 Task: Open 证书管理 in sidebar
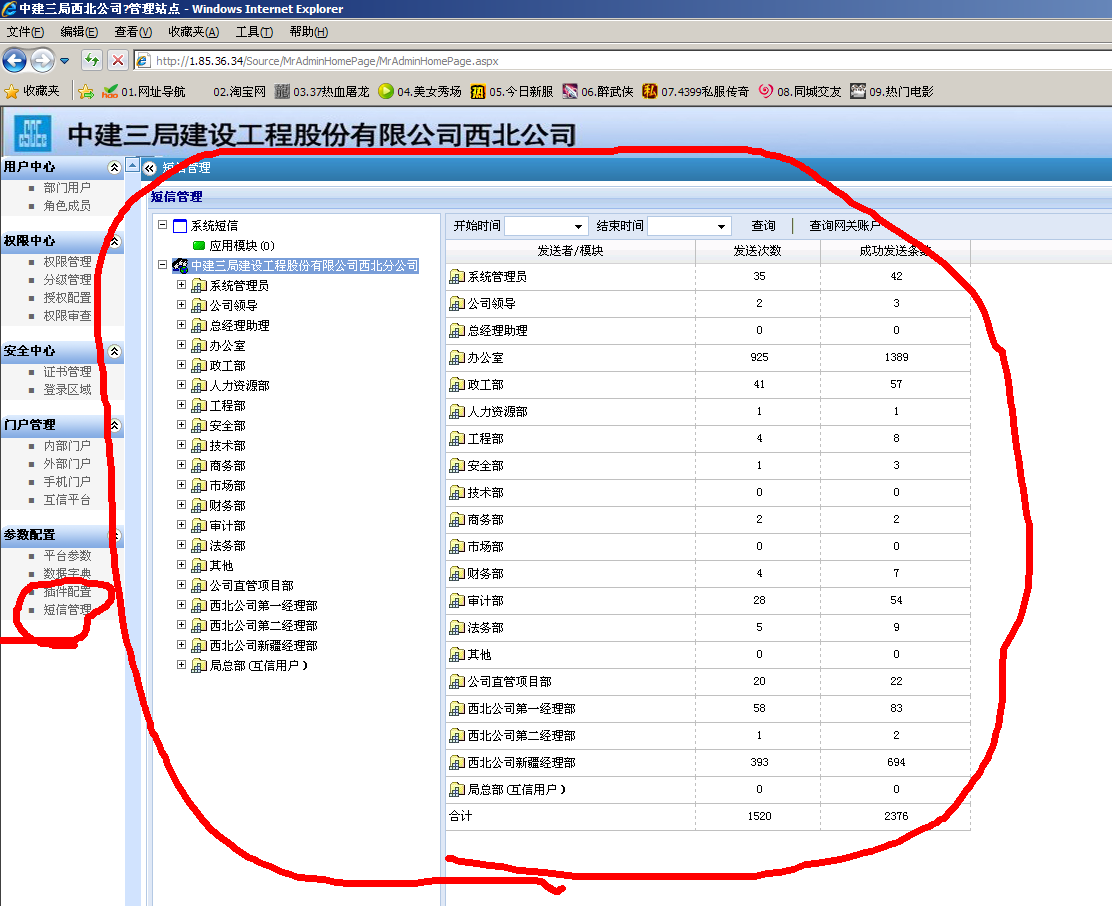[67, 371]
